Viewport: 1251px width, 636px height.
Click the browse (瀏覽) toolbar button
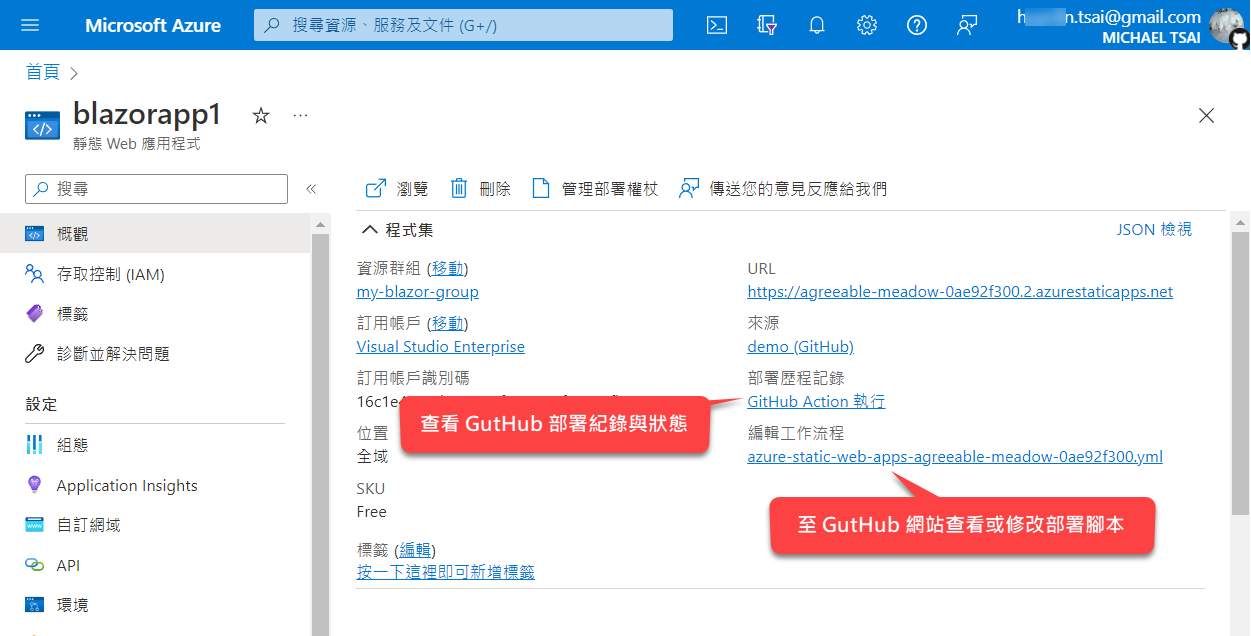point(397,188)
